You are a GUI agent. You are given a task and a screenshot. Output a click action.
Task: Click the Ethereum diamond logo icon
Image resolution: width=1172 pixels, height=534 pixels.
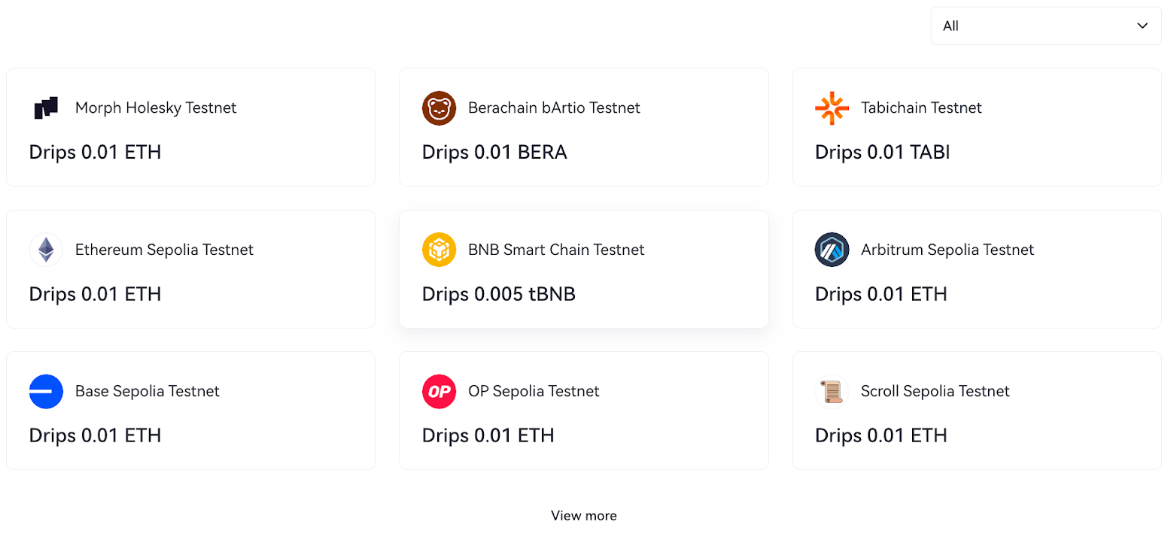point(46,250)
